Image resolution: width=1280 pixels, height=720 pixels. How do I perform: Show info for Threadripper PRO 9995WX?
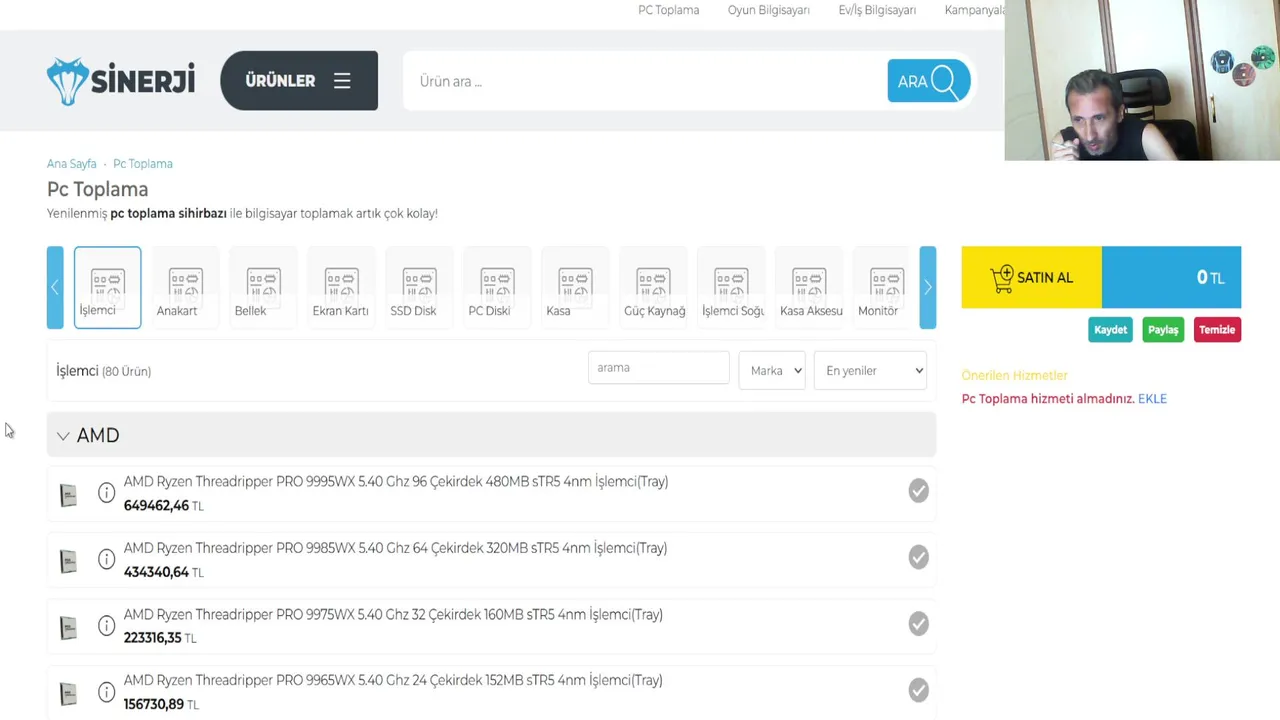click(106, 492)
